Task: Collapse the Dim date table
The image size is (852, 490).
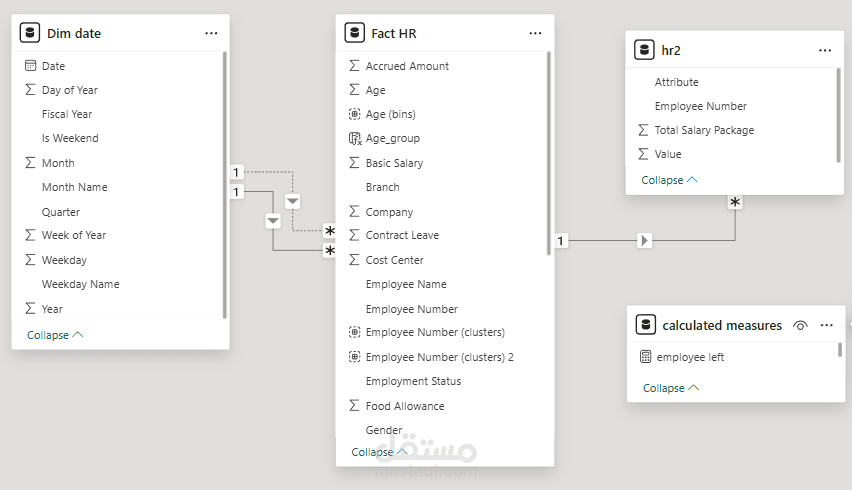Action: tap(55, 335)
